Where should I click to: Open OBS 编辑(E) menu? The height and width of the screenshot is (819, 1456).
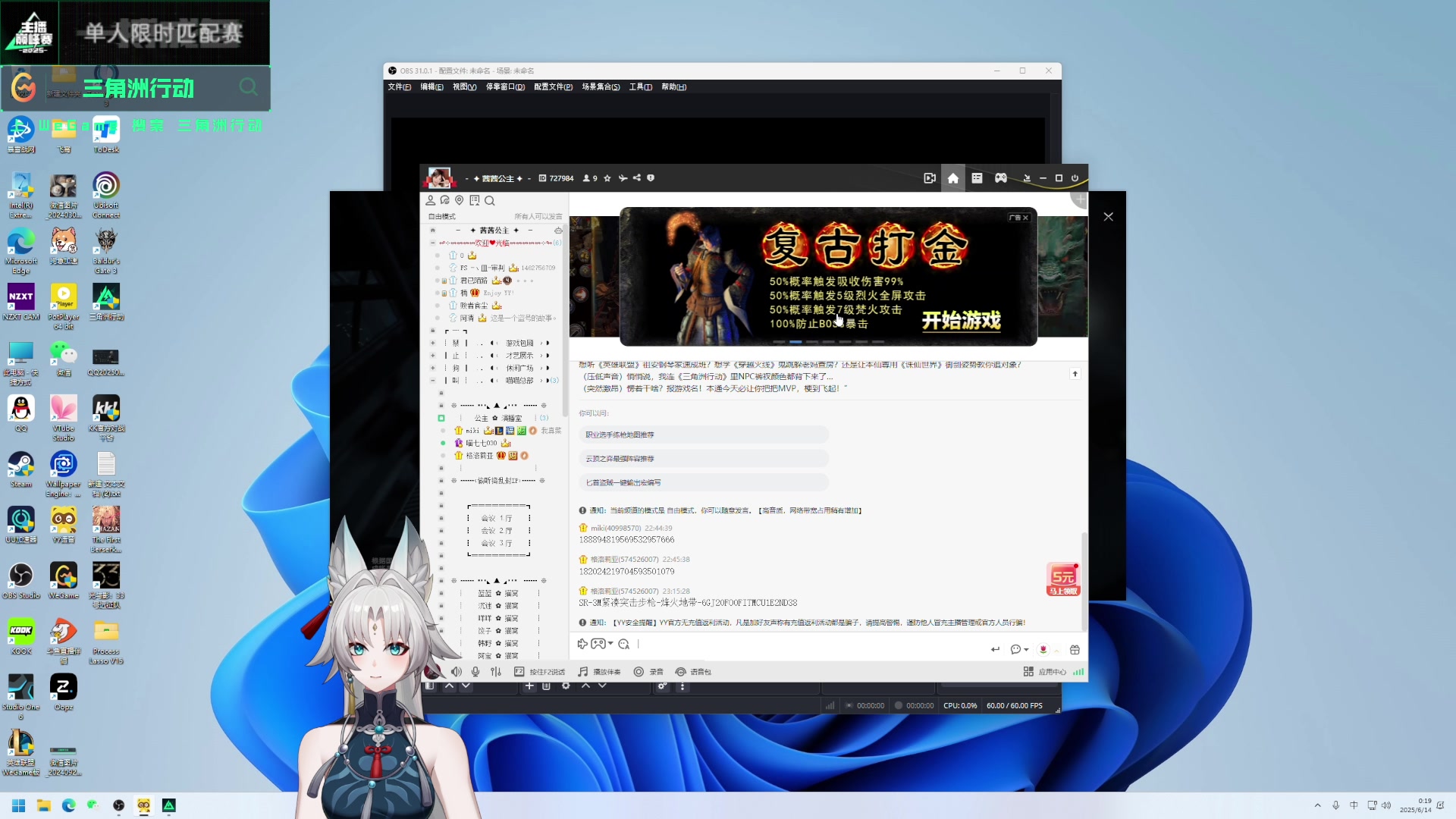432,87
